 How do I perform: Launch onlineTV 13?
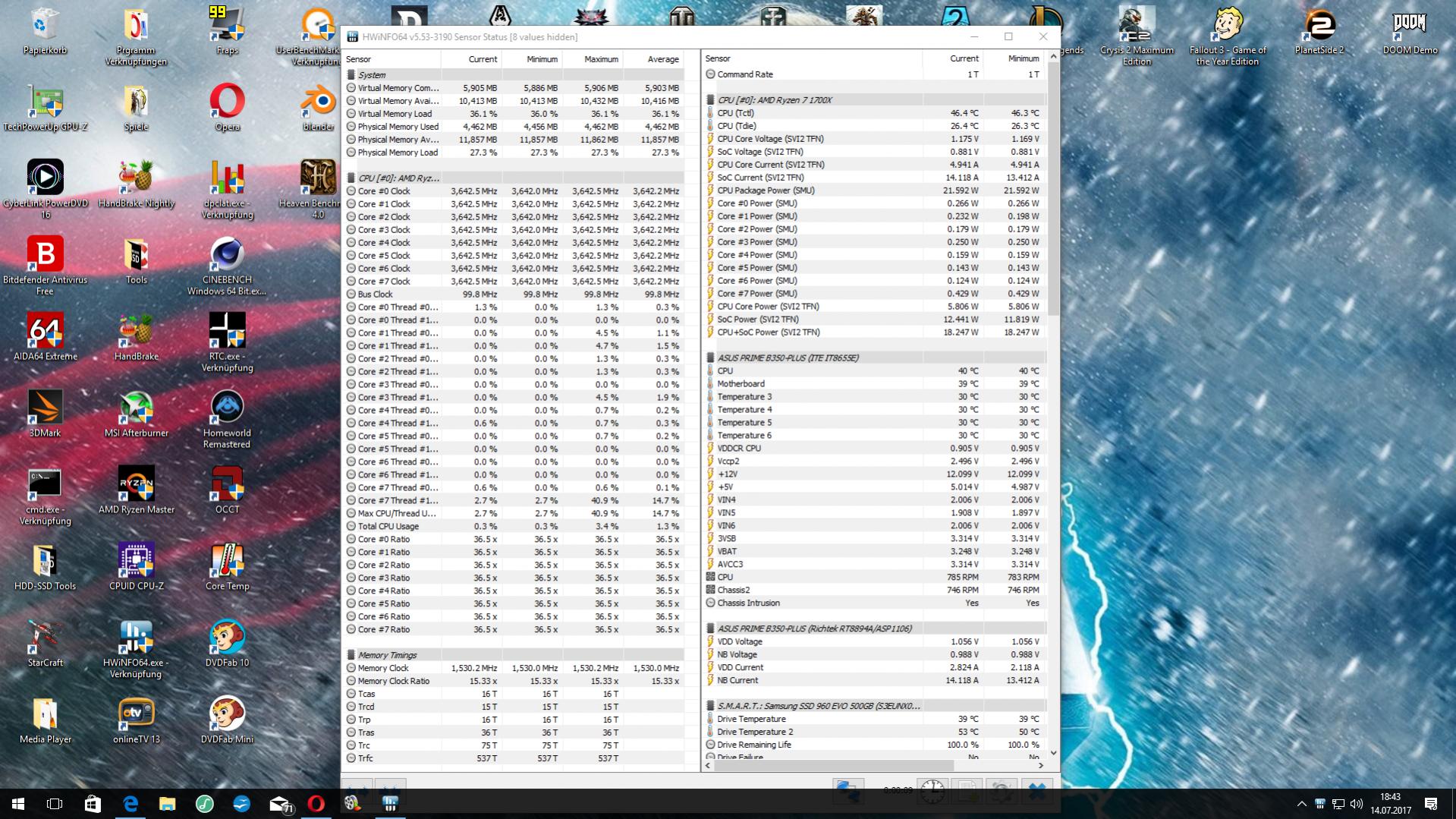[x=136, y=720]
